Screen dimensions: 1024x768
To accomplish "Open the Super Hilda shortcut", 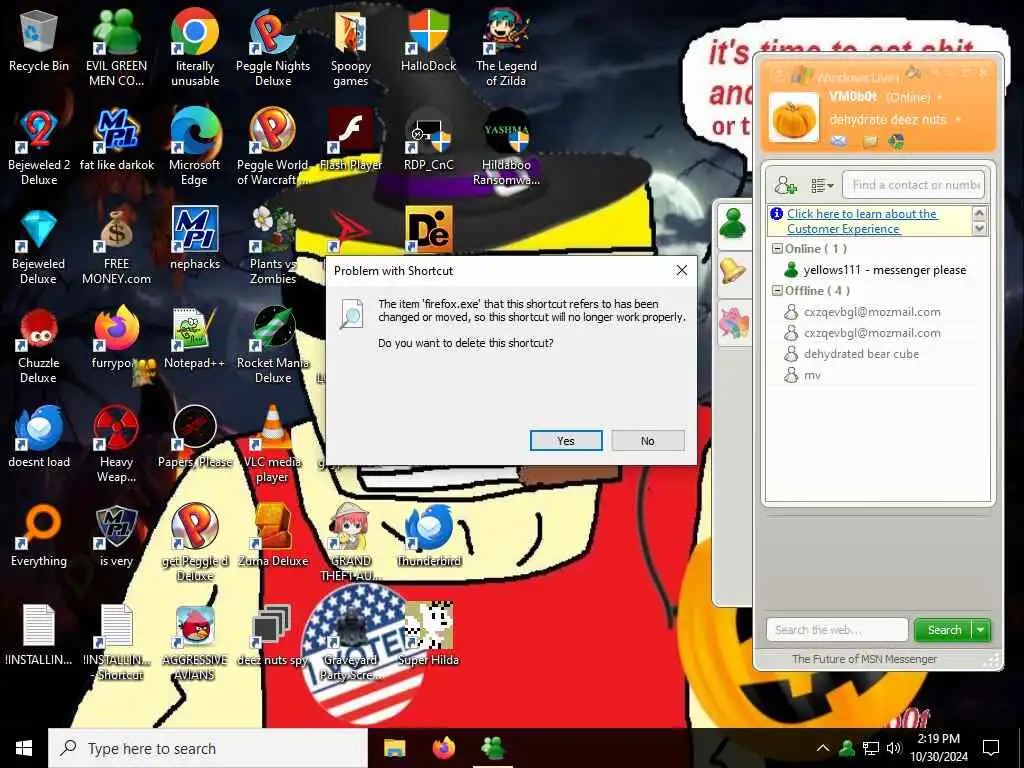I will coord(428,635).
